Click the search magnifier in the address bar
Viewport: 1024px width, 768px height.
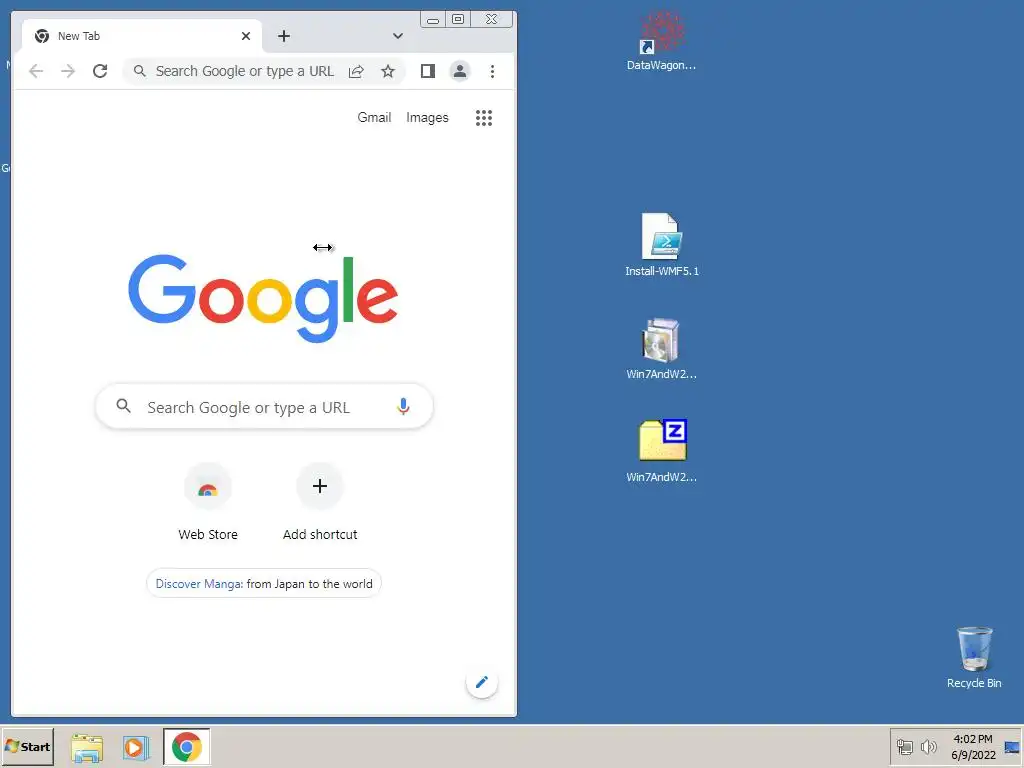(139, 71)
